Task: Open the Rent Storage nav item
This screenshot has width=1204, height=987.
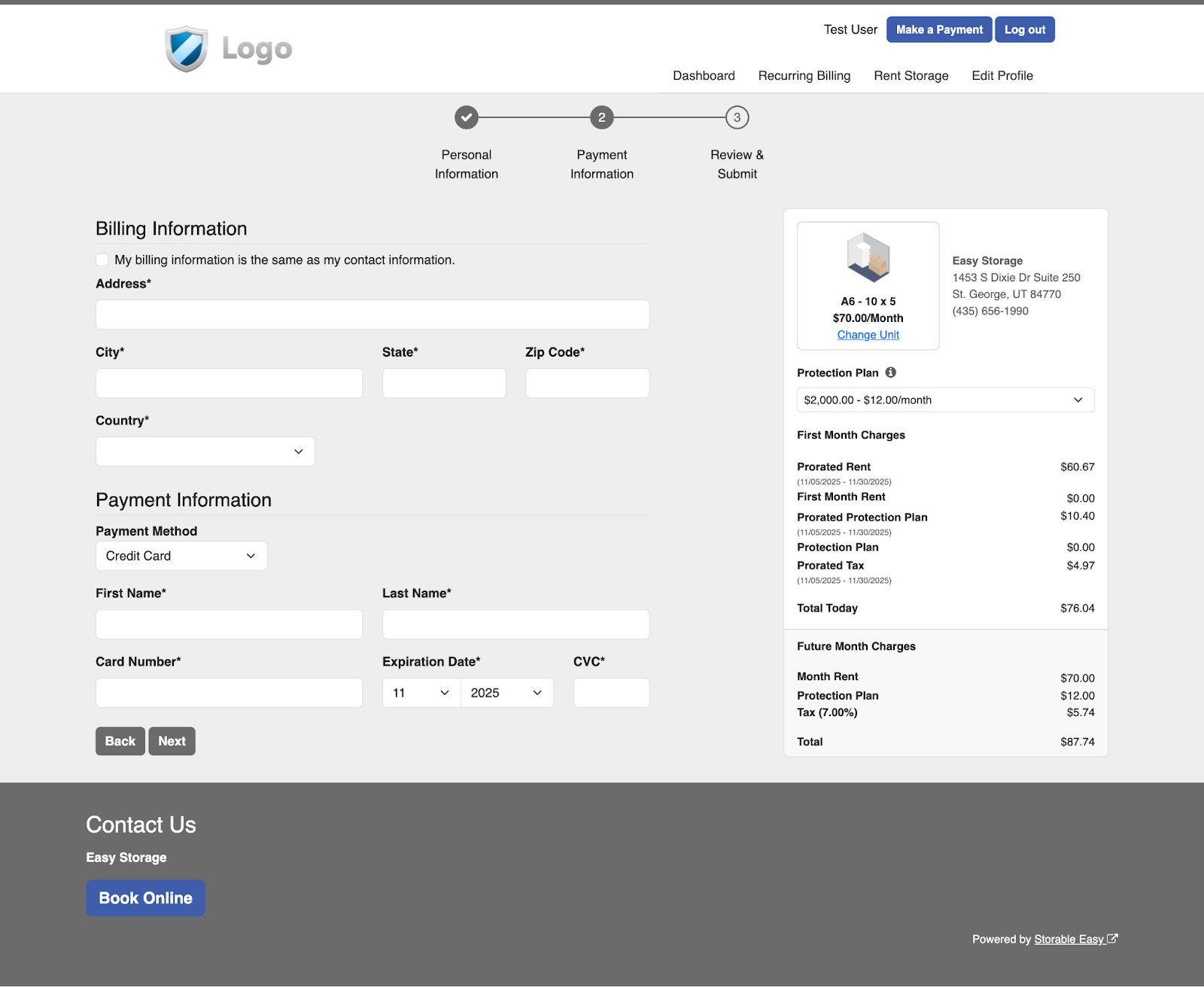Action: pyautogui.click(x=911, y=76)
